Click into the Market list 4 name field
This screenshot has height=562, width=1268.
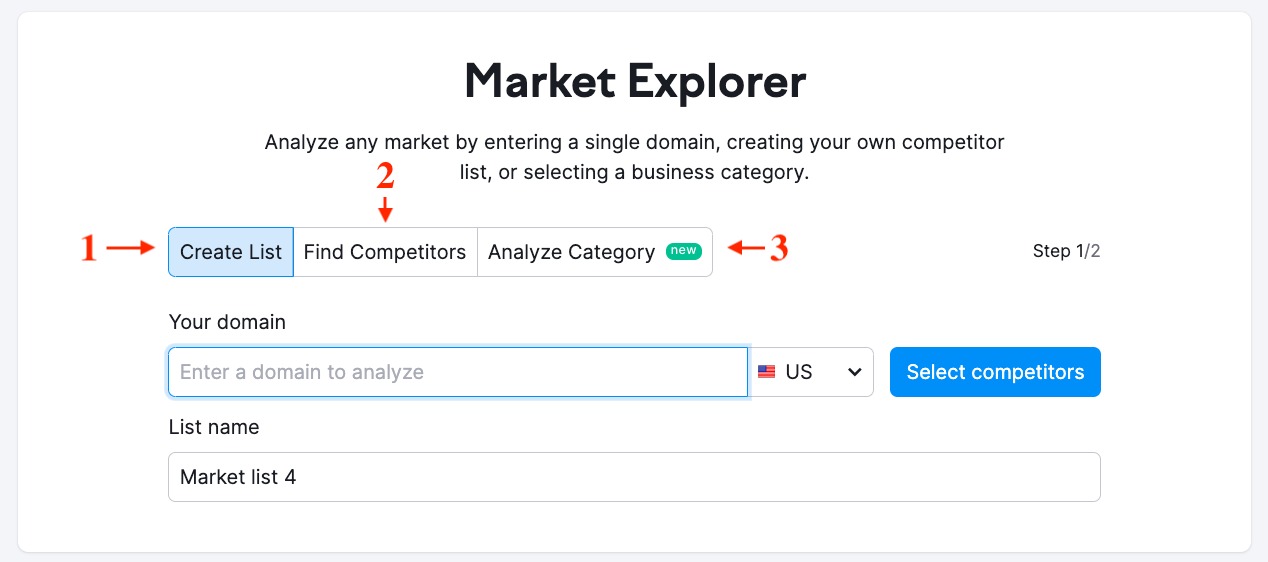click(x=634, y=477)
